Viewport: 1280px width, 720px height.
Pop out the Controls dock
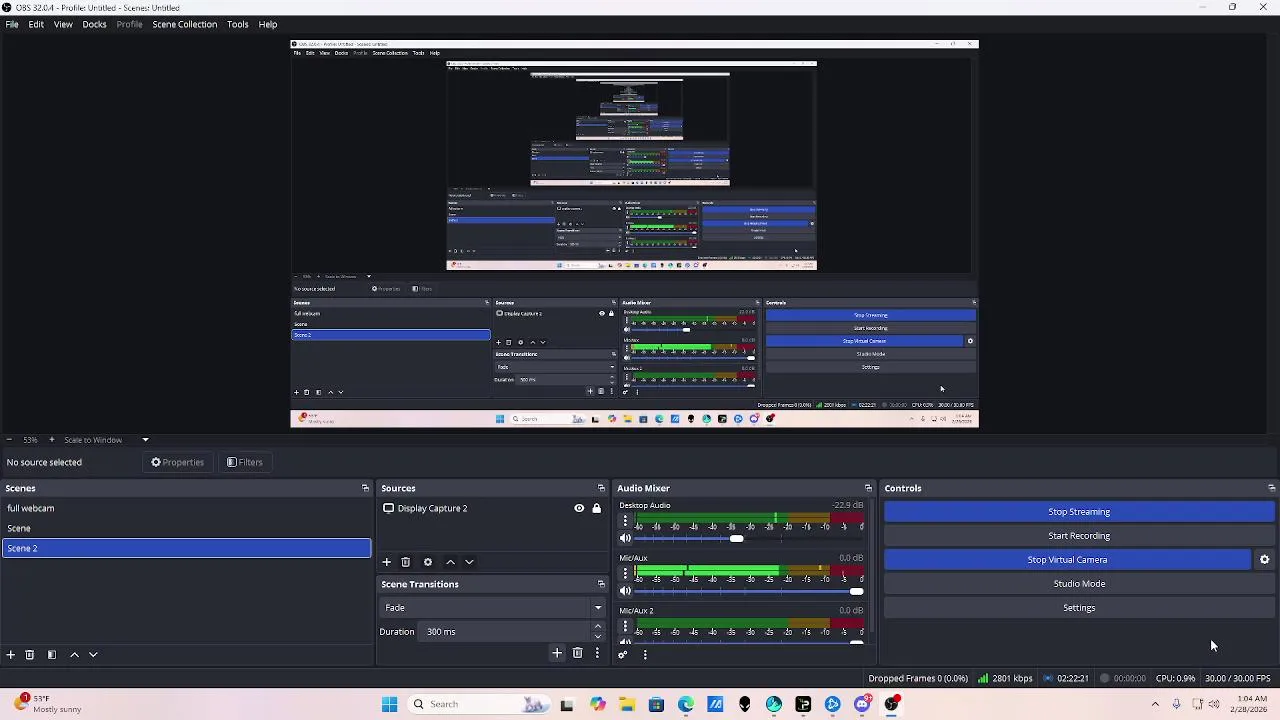(x=1271, y=488)
